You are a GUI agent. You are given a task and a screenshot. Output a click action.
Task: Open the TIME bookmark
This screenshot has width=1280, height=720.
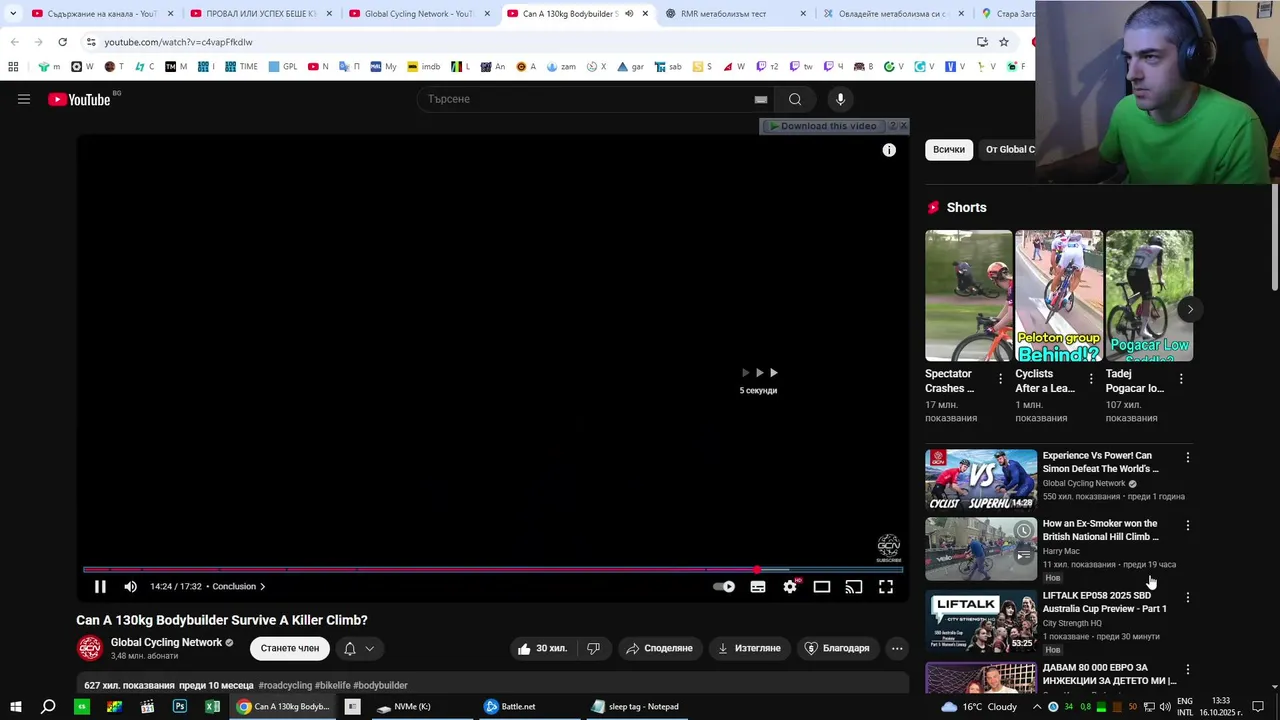click(240, 67)
